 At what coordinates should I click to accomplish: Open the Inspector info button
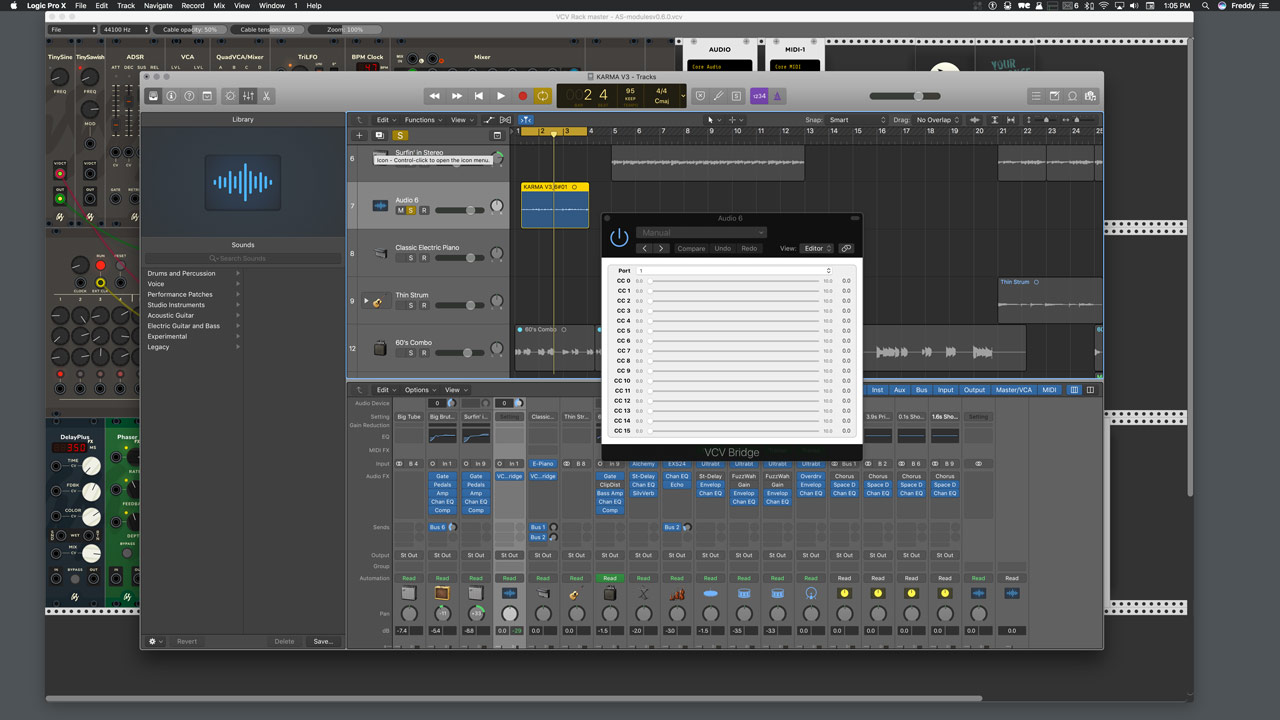pos(171,96)
